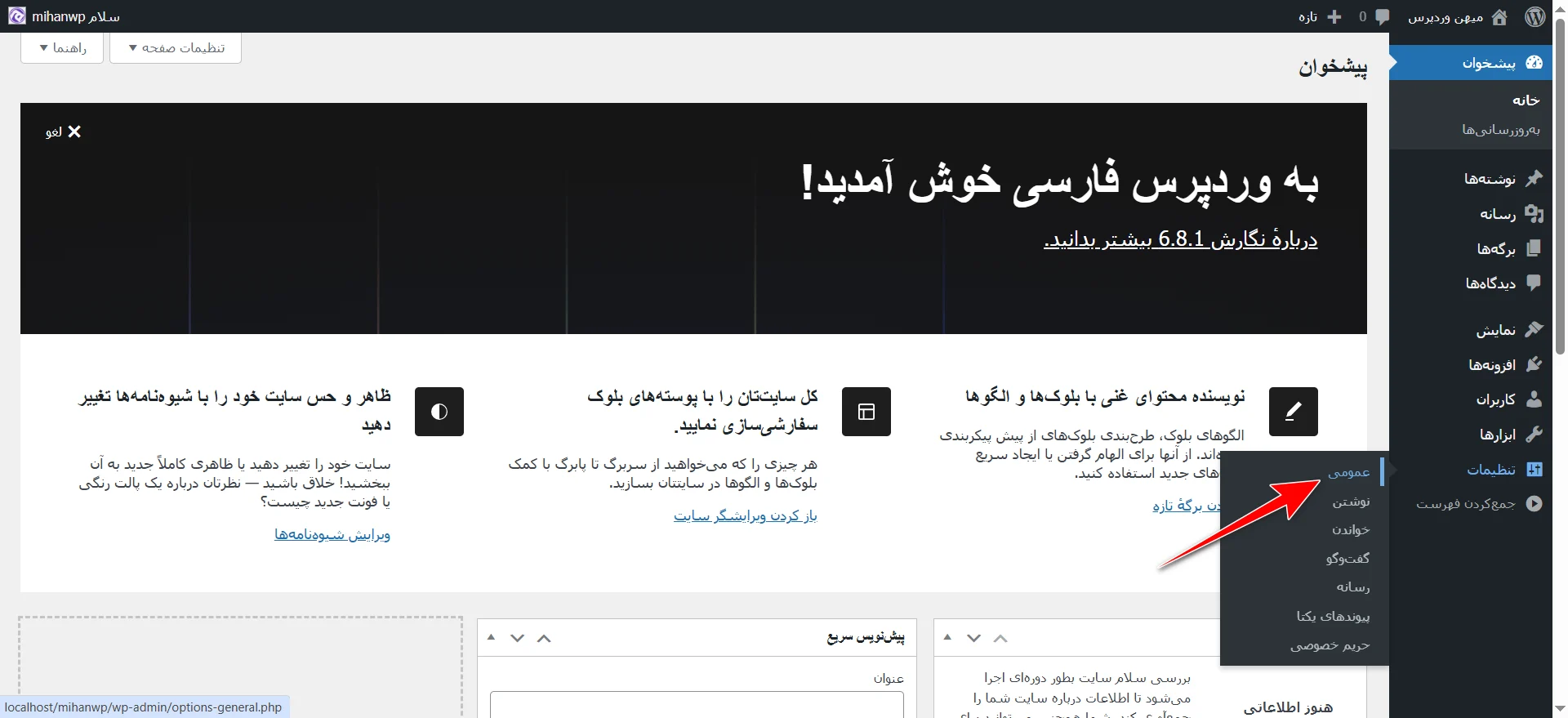Click the scrollbar down arrow
Image resolution: width=1568 pixels, height=718 pixels.
pyautogui.click(x=1560, y=709)
